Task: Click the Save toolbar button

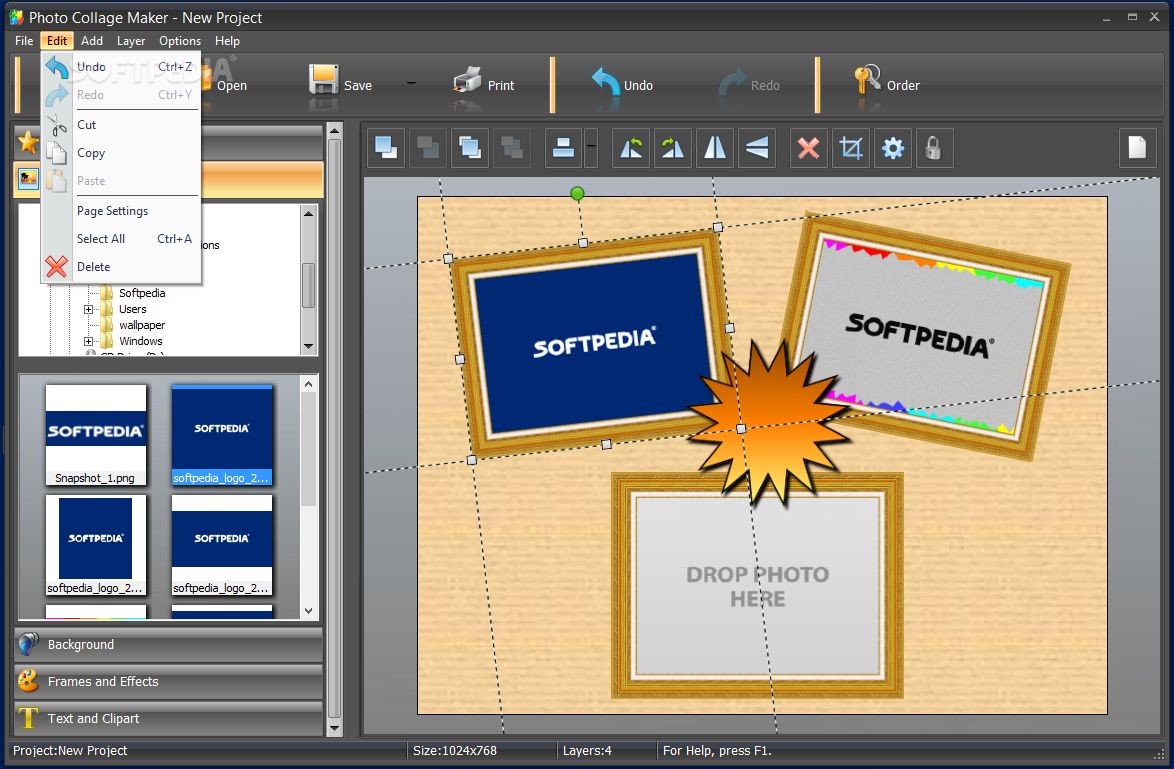Action: pyautogui.click(x=341, y=85)
